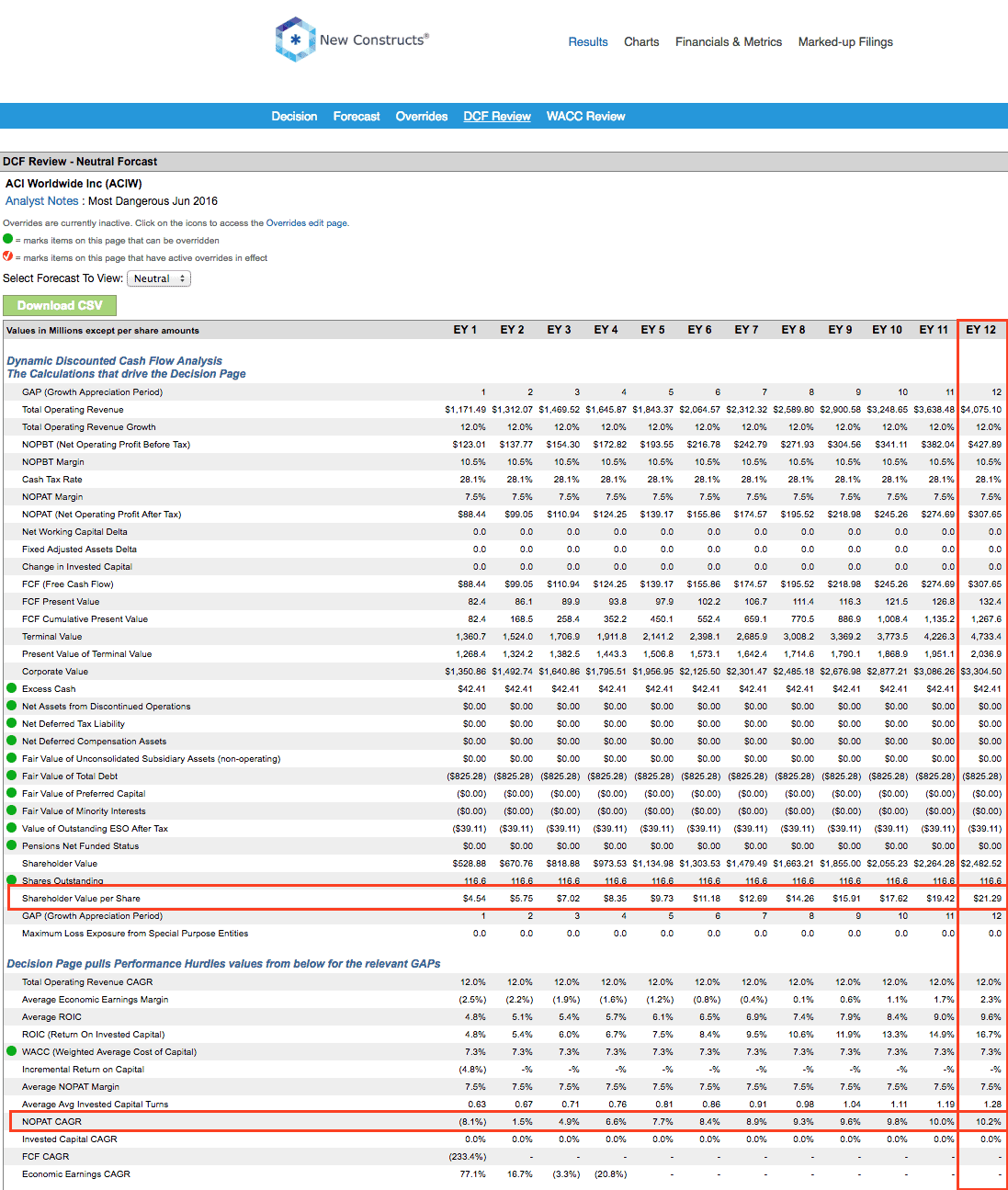This screenshot has width=1008, height=1190.
Task: Open the Analyst Notes link
Action: point(42,201)
